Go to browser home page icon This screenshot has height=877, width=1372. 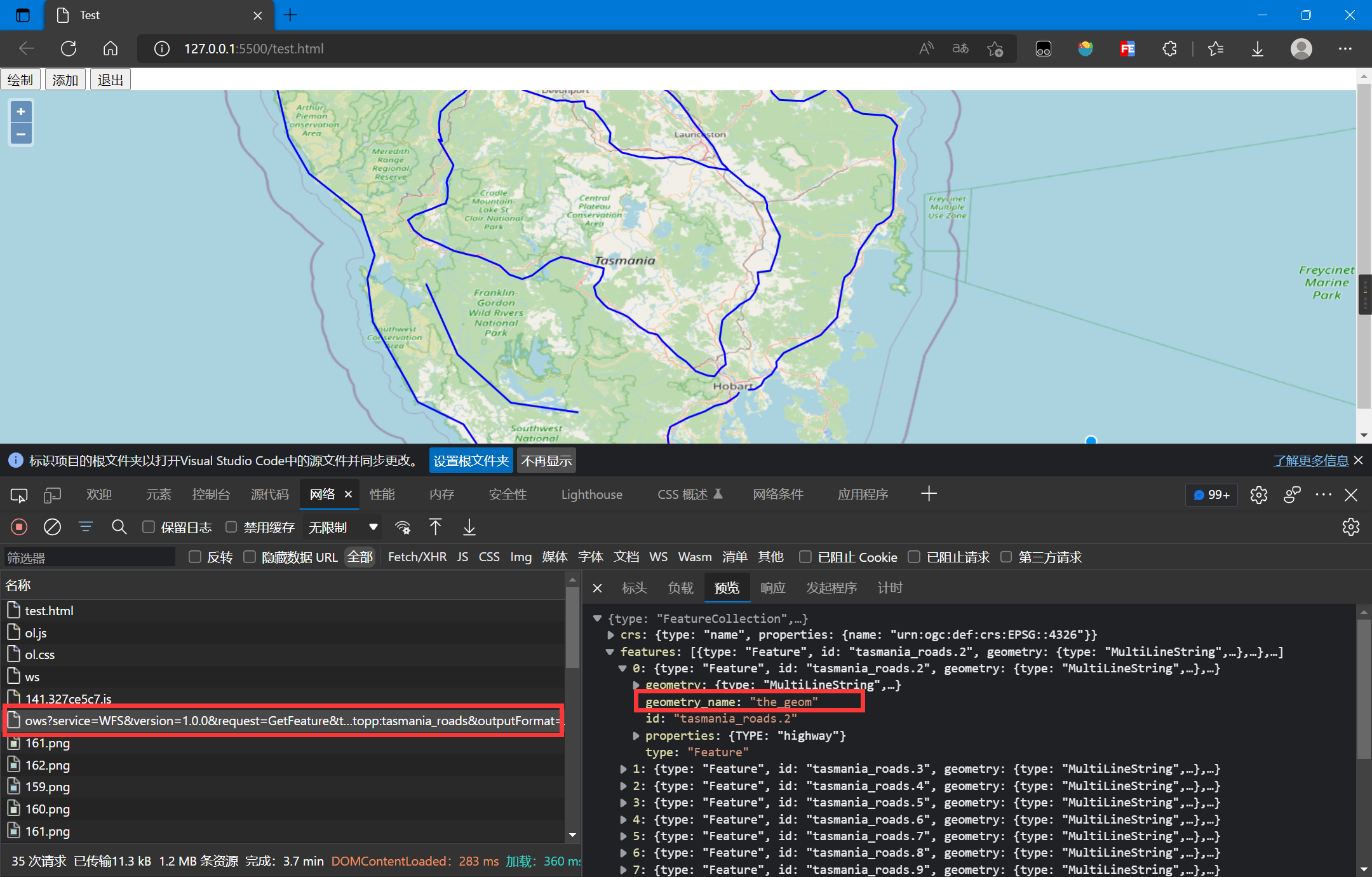click(x=111, y=49)
